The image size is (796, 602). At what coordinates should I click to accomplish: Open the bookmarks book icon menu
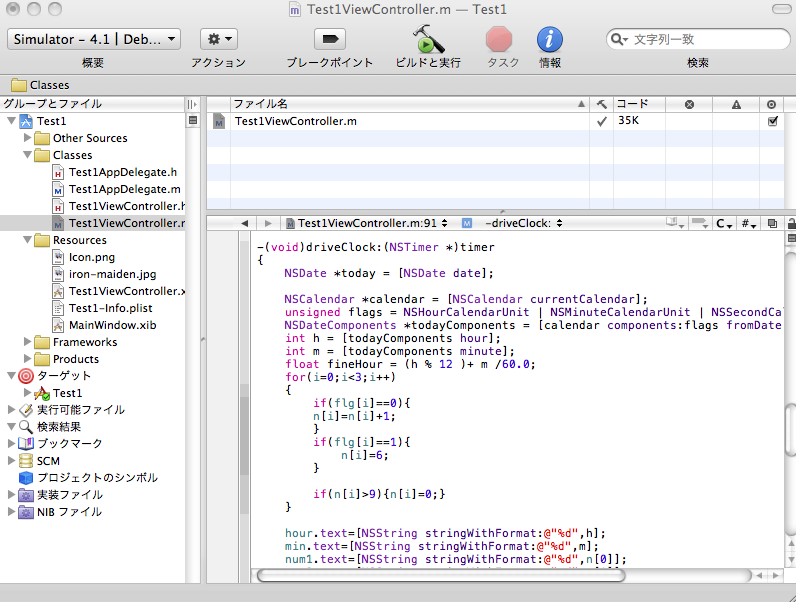pyautogui.click(x=675, y=223)
